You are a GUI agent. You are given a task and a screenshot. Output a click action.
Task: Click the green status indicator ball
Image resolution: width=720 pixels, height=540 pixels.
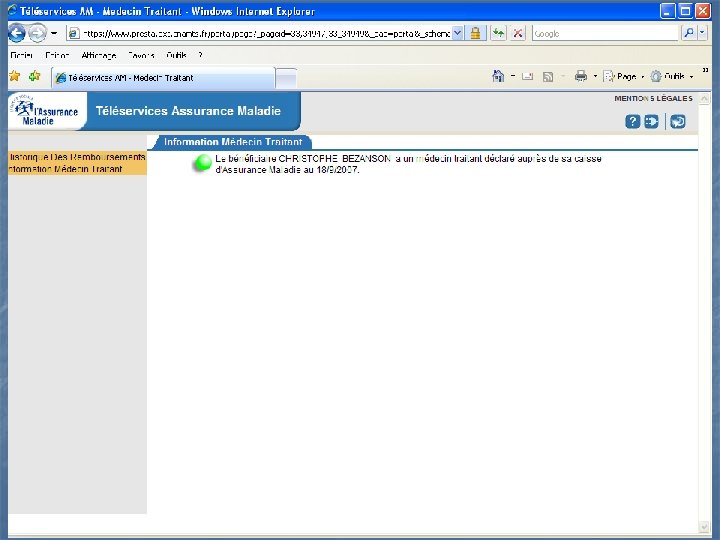202,163
